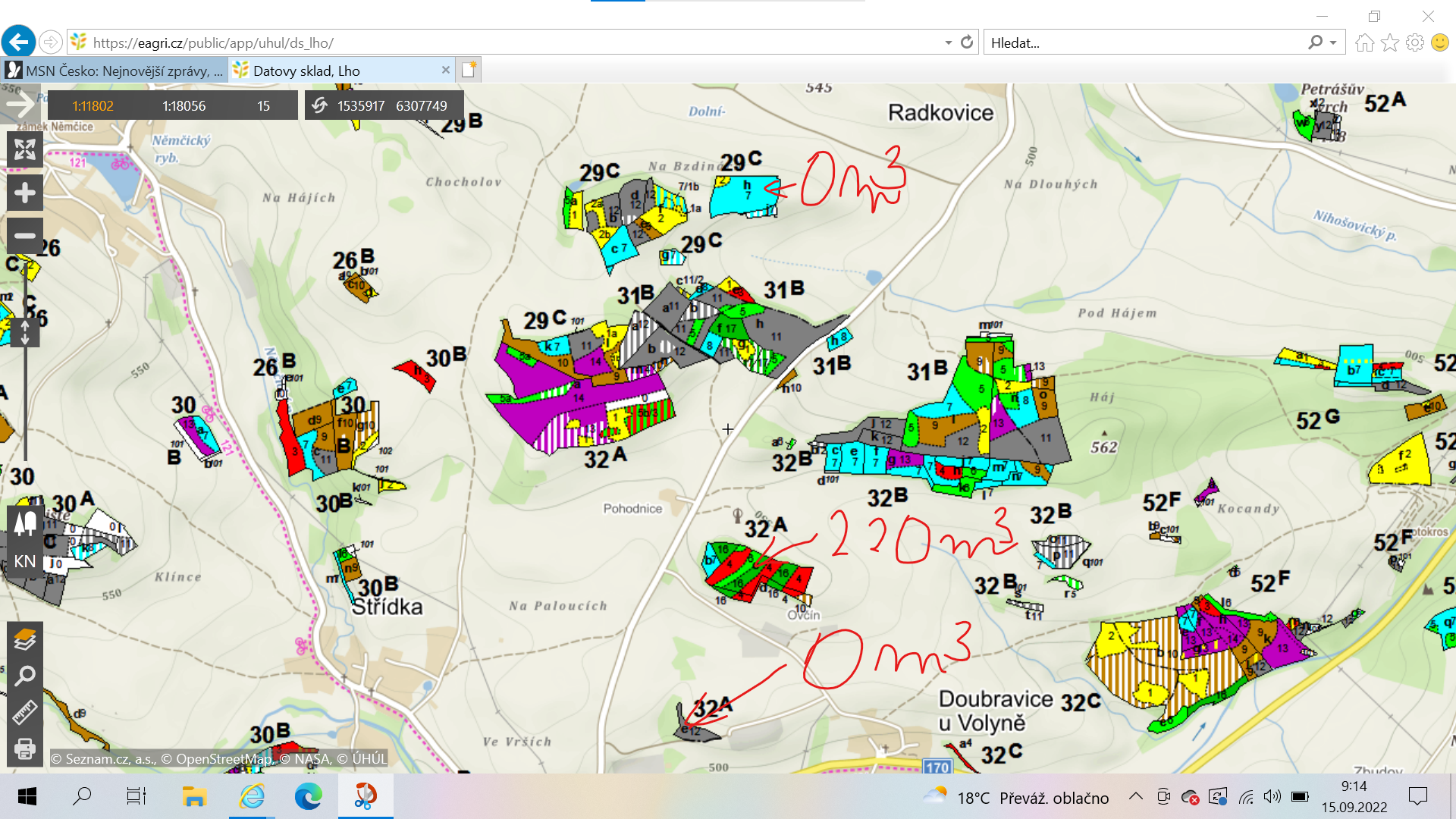Open volume control
The height and width of the screenshot is (819, 1456).
click(1272, 797)
